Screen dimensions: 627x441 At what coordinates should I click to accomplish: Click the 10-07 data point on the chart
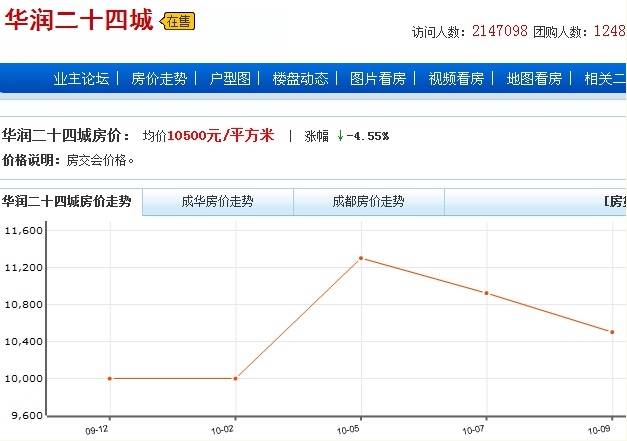coord(487,293)
